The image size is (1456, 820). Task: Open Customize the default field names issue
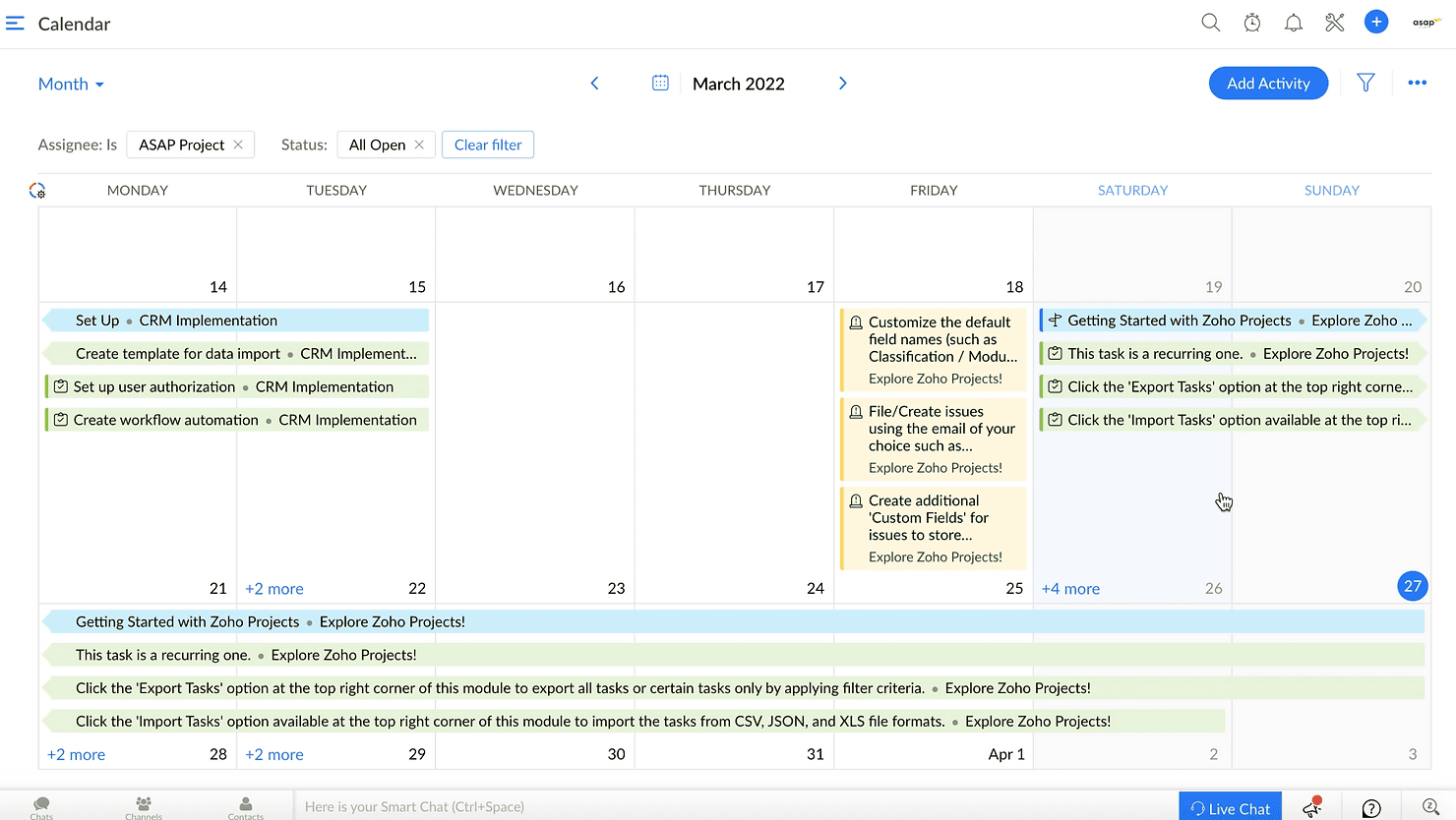point(933,350)
